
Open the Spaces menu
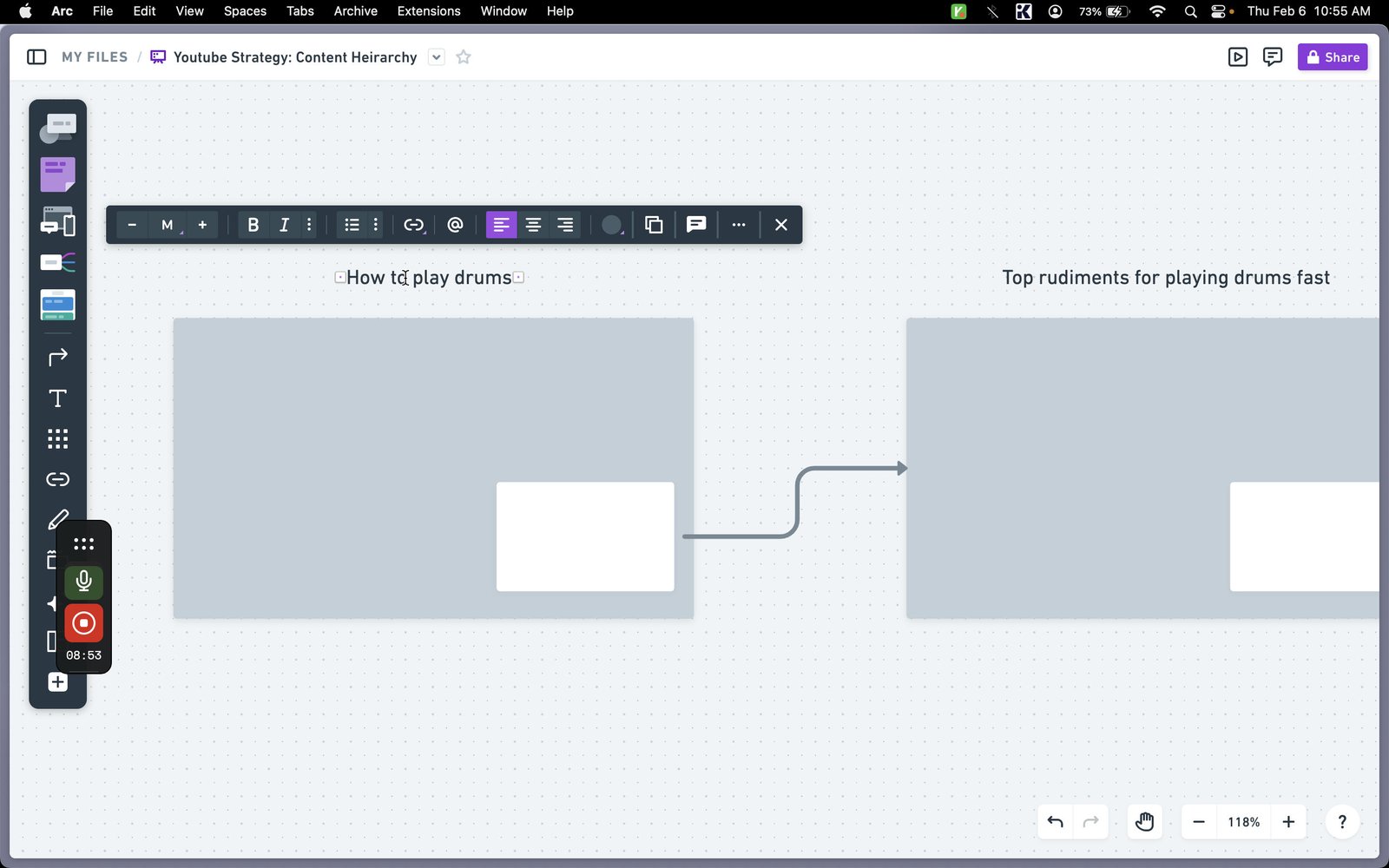(x=245, y=11)
